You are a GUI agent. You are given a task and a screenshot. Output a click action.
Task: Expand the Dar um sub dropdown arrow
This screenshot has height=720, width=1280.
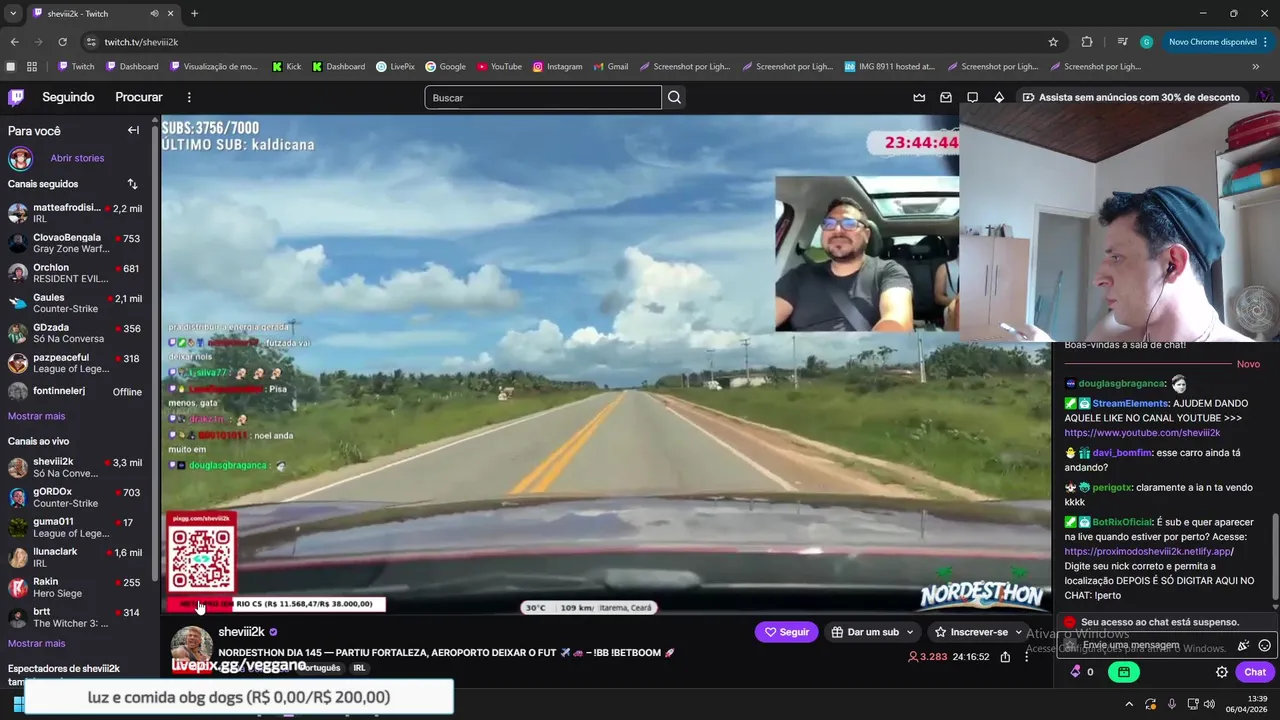(909, 632)
